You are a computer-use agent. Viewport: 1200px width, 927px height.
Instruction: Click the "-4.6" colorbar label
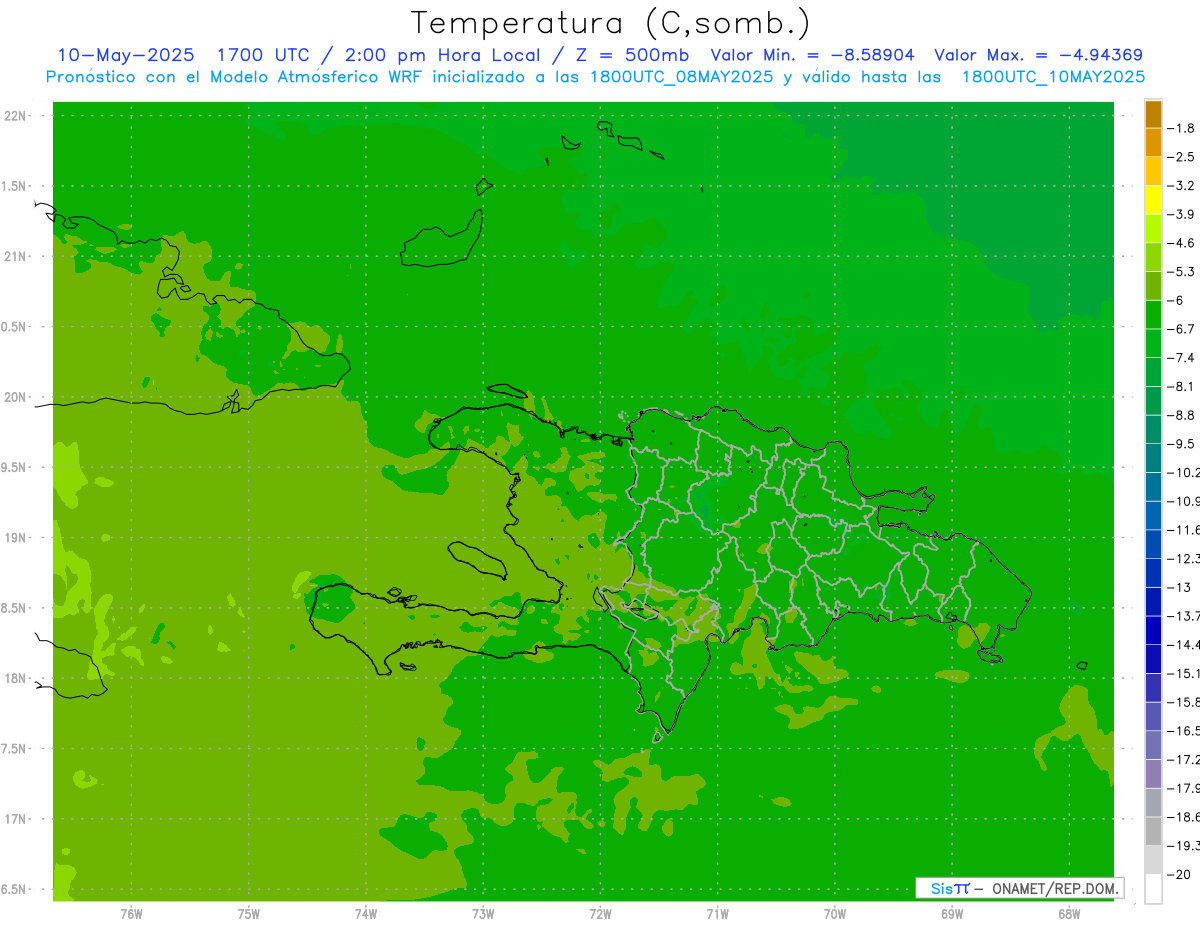tap(1181, 243)
